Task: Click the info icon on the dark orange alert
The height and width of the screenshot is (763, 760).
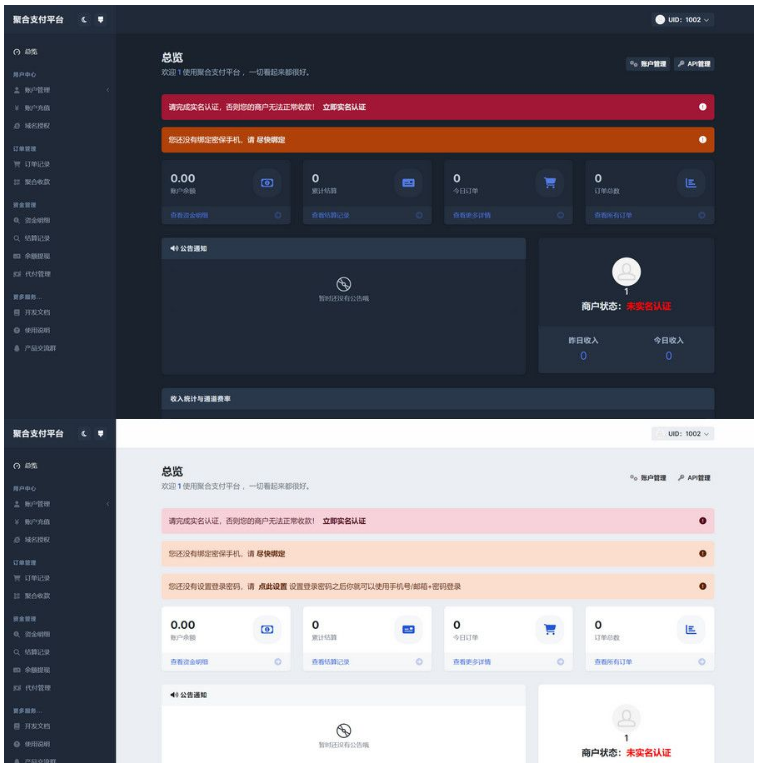Action: (x=702, y=139)
